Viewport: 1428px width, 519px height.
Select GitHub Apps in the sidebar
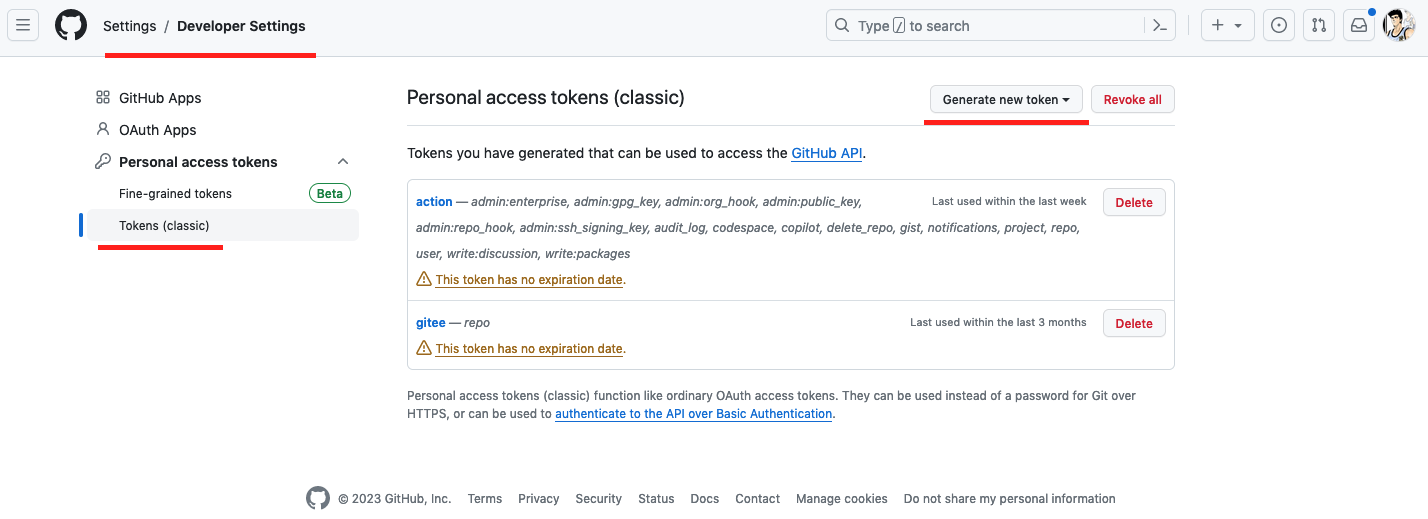coord(160,98)
